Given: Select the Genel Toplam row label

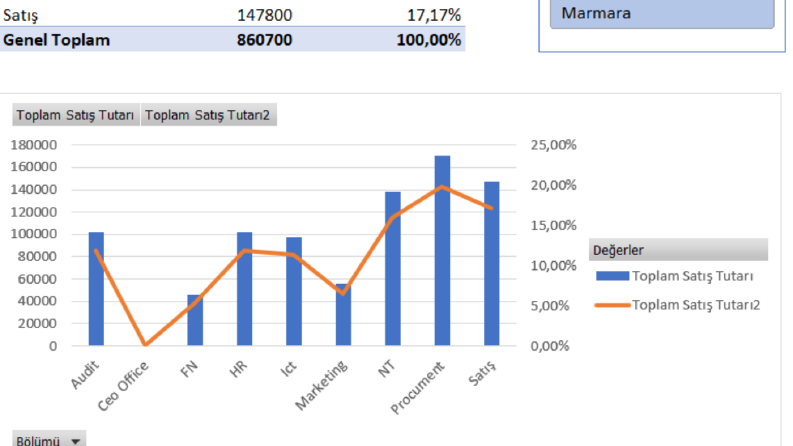Looking at the screenshot, I should (x=57, y=40).
